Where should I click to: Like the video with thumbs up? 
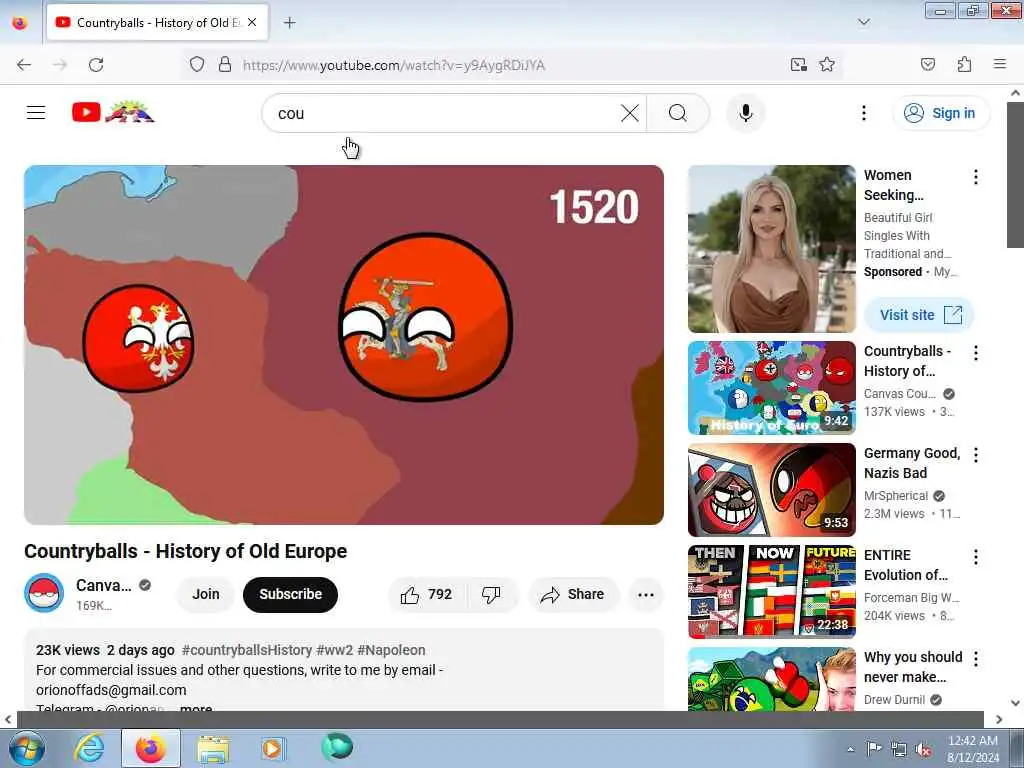[x=426, y=594]
